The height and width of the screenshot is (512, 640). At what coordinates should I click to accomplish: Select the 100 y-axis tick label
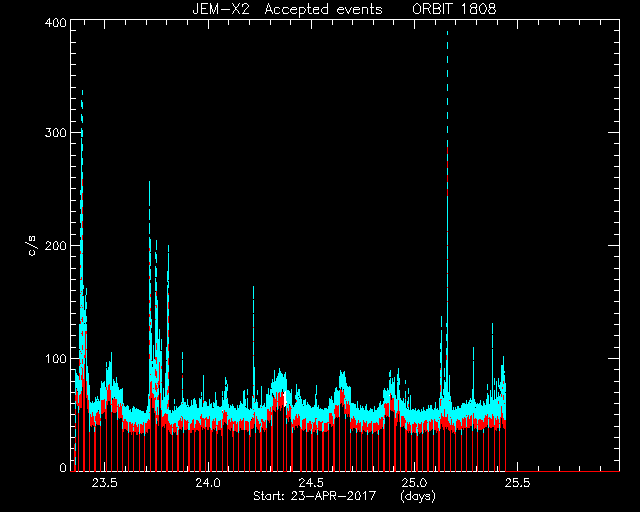(56, 359)
